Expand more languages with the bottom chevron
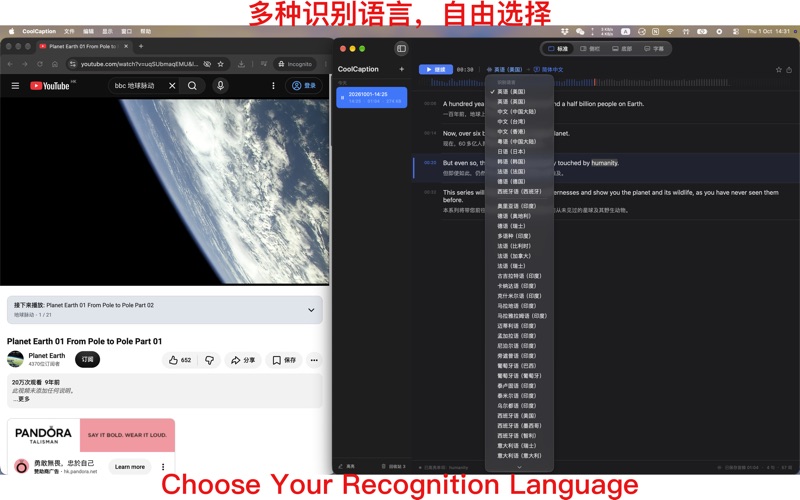The height and width of the screenshot is (500, 800). [519, 467]
